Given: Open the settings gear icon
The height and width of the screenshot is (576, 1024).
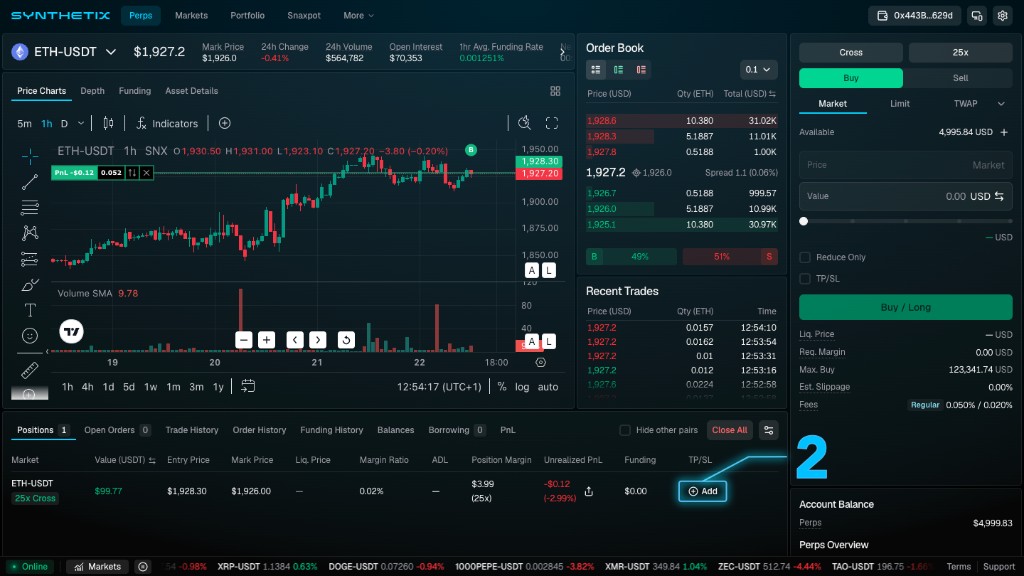Looking at the screenshot, I should point(1002,16).
